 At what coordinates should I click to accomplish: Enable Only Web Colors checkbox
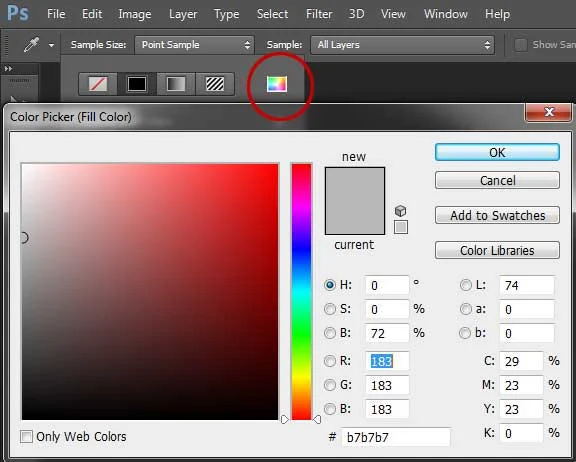point(26,437)
